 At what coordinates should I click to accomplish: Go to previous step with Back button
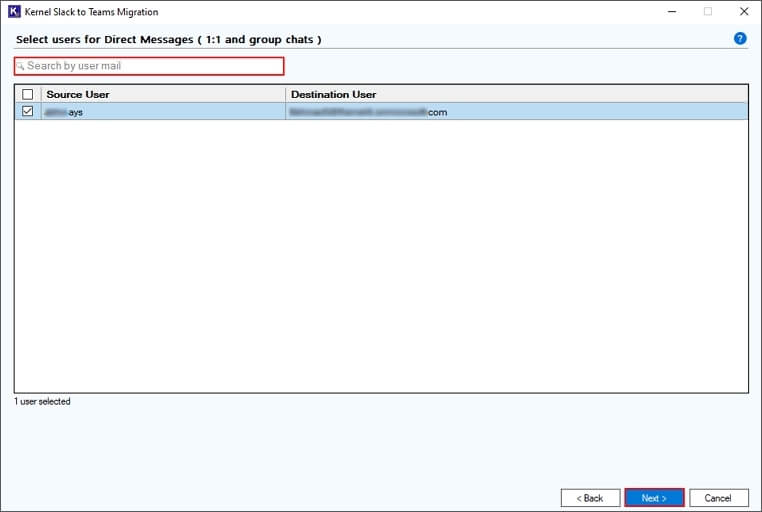pyautogui.click(x=590, y=498)
